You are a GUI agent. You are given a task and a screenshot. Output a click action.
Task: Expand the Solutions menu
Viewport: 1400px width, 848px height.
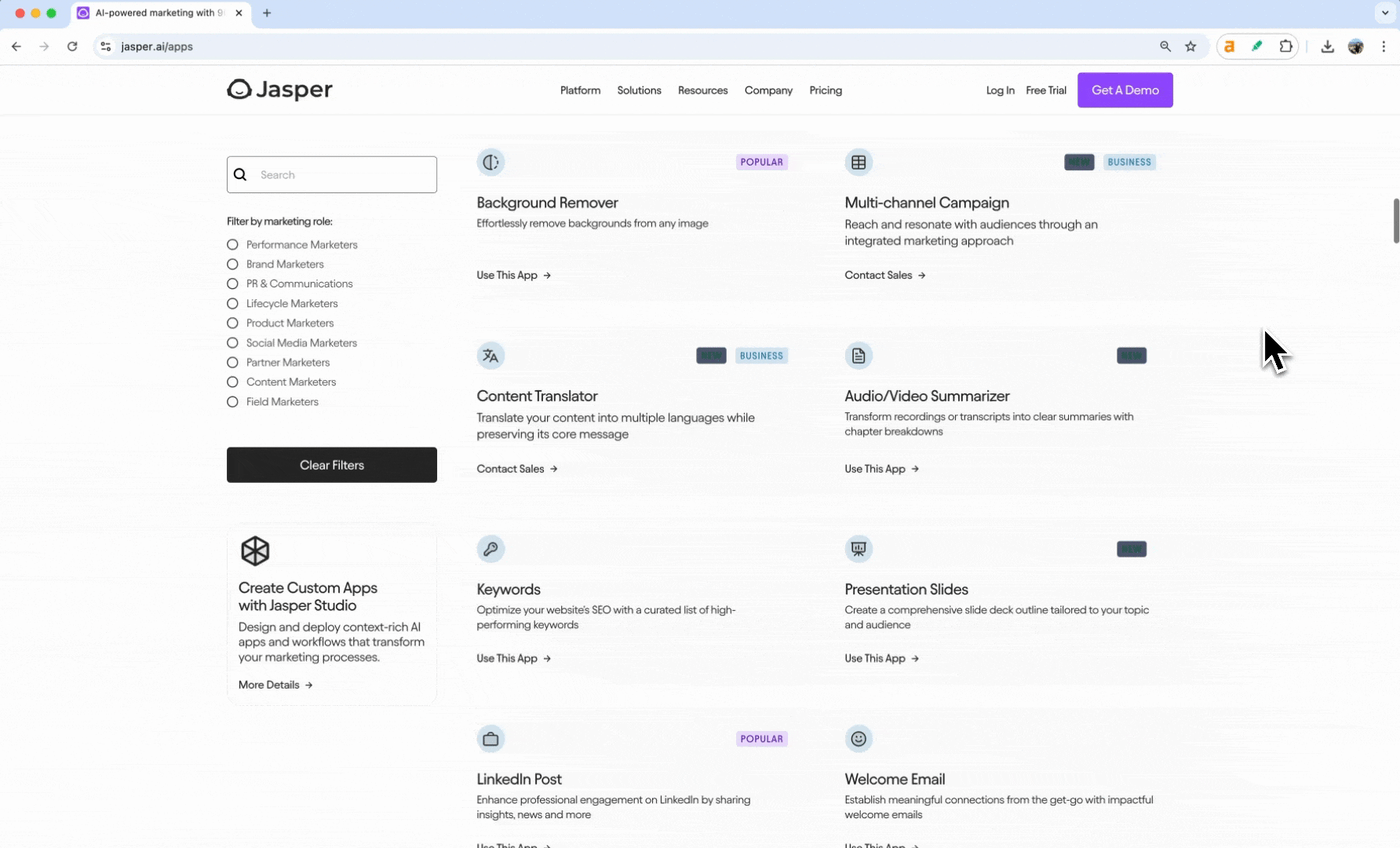(x=639, y=90)
